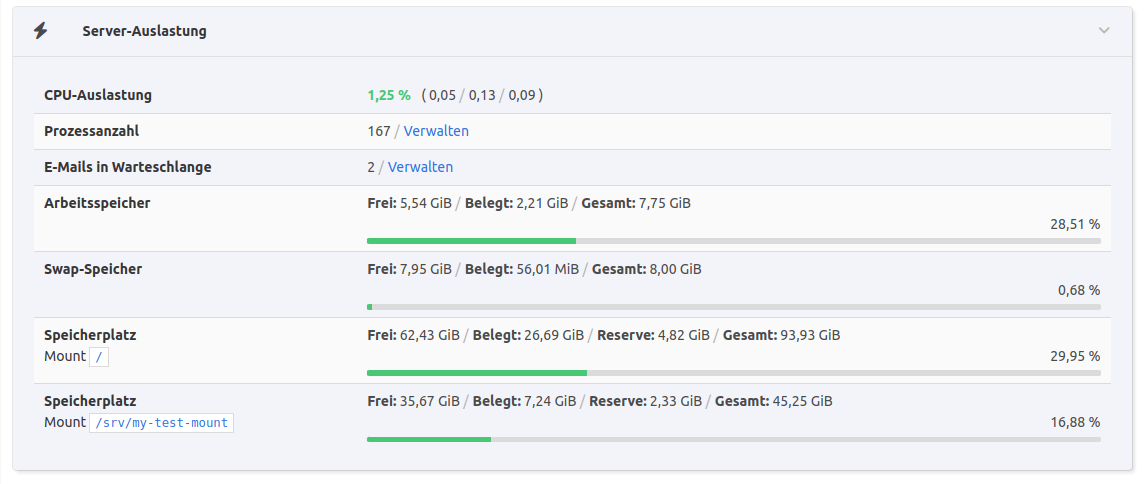Open Verwalten link for E-Mails in Warteschlange

point(420,167)
